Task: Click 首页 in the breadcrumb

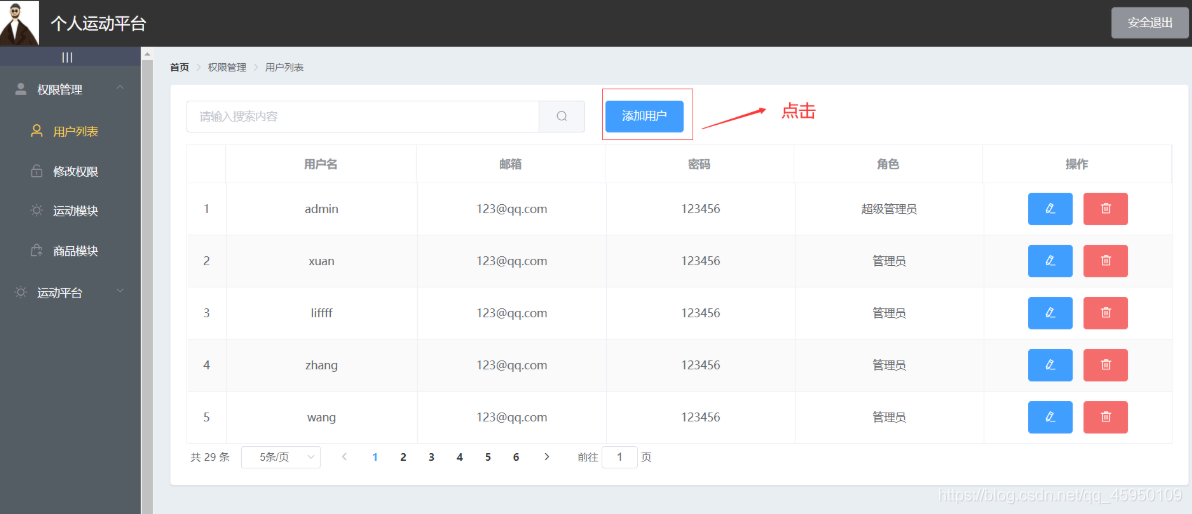Action: 179,68
